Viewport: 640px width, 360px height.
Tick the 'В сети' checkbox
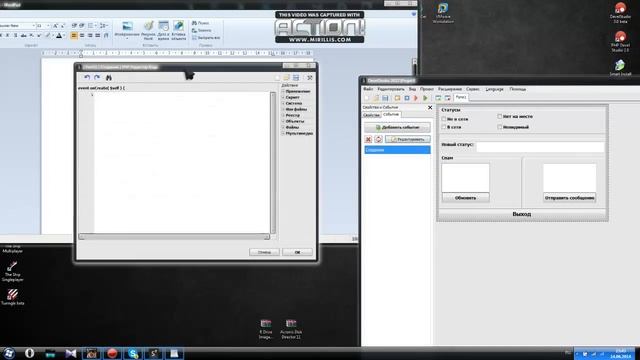(444, 127)
